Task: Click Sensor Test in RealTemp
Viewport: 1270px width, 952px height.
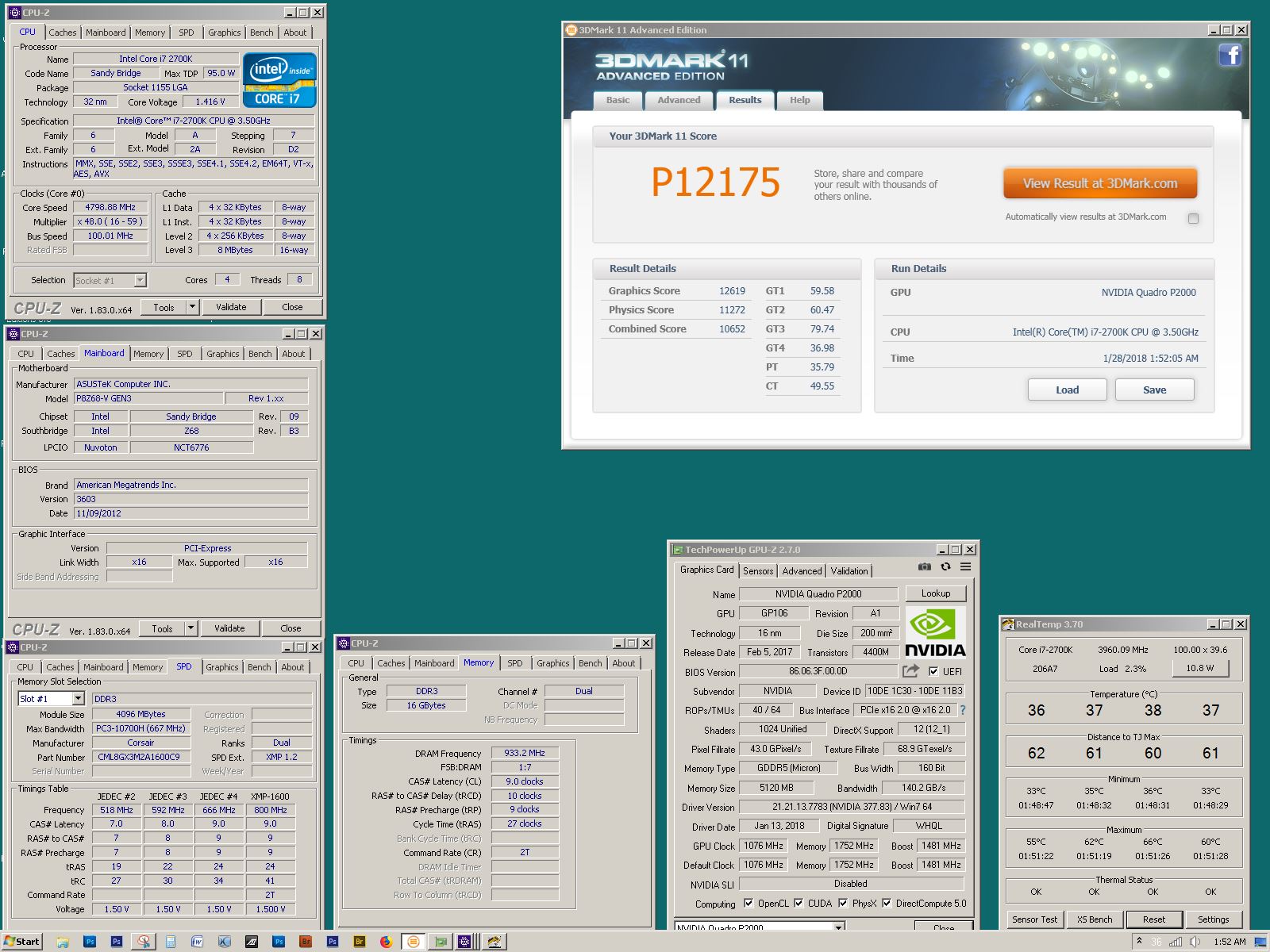Action: point(1035,919)
